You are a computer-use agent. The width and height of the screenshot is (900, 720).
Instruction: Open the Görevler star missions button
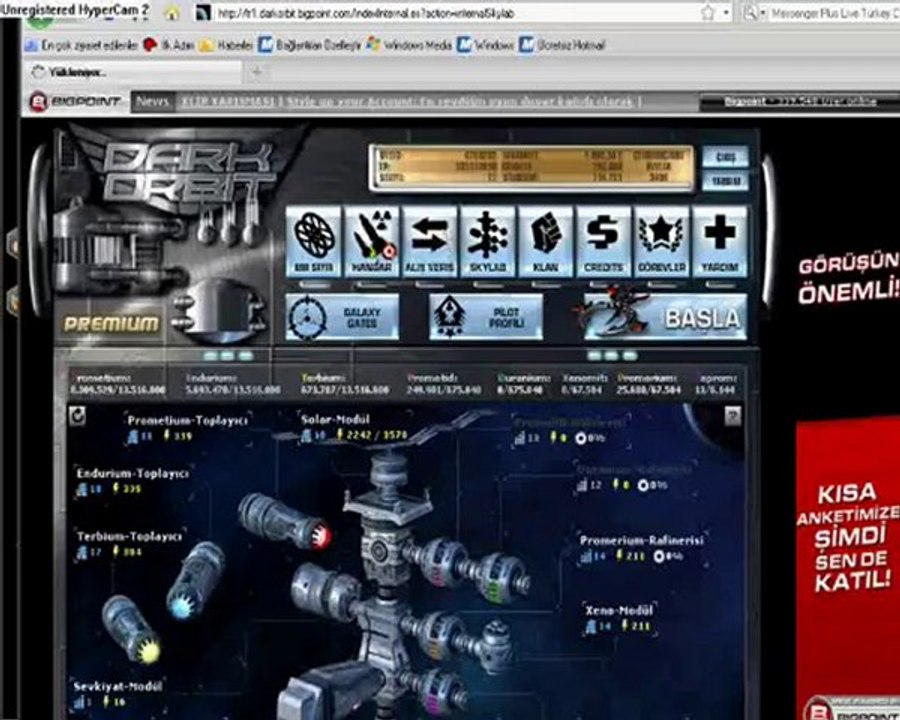coord(662,242)
